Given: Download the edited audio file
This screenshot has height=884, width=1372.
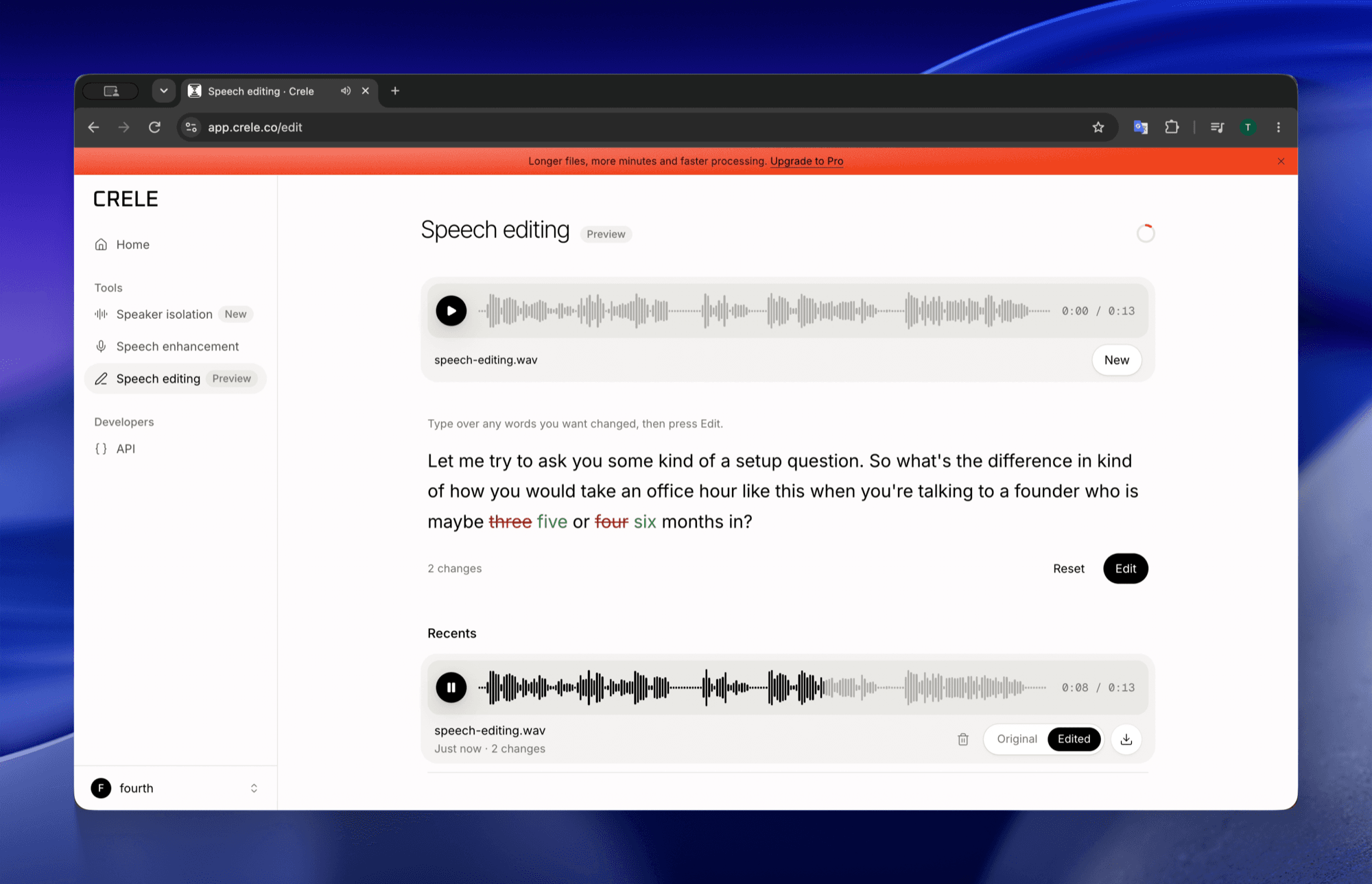Looking at the screenshot, I should click(x=1126, y=739).
